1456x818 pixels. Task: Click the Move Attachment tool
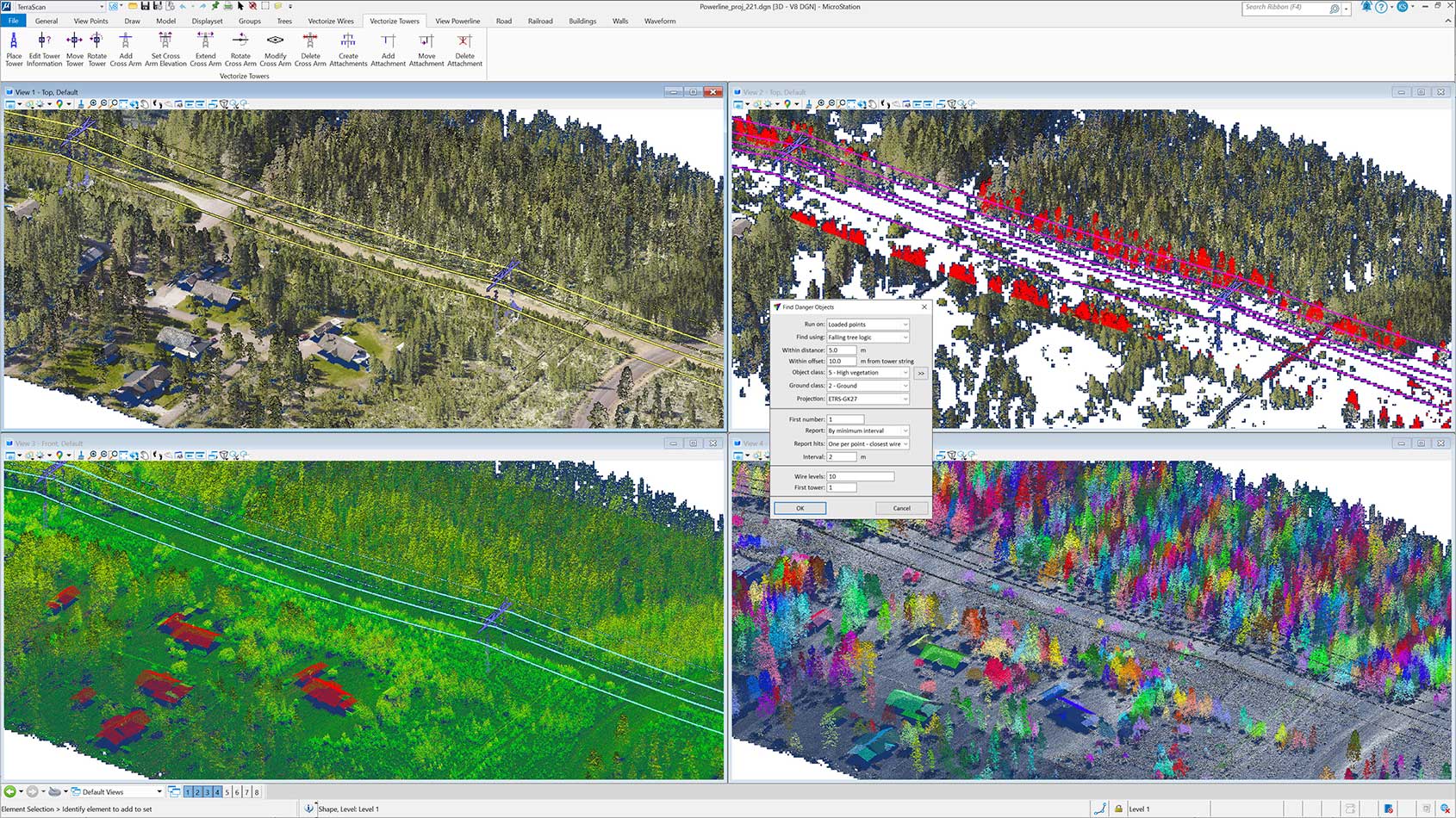coord(426,49)
